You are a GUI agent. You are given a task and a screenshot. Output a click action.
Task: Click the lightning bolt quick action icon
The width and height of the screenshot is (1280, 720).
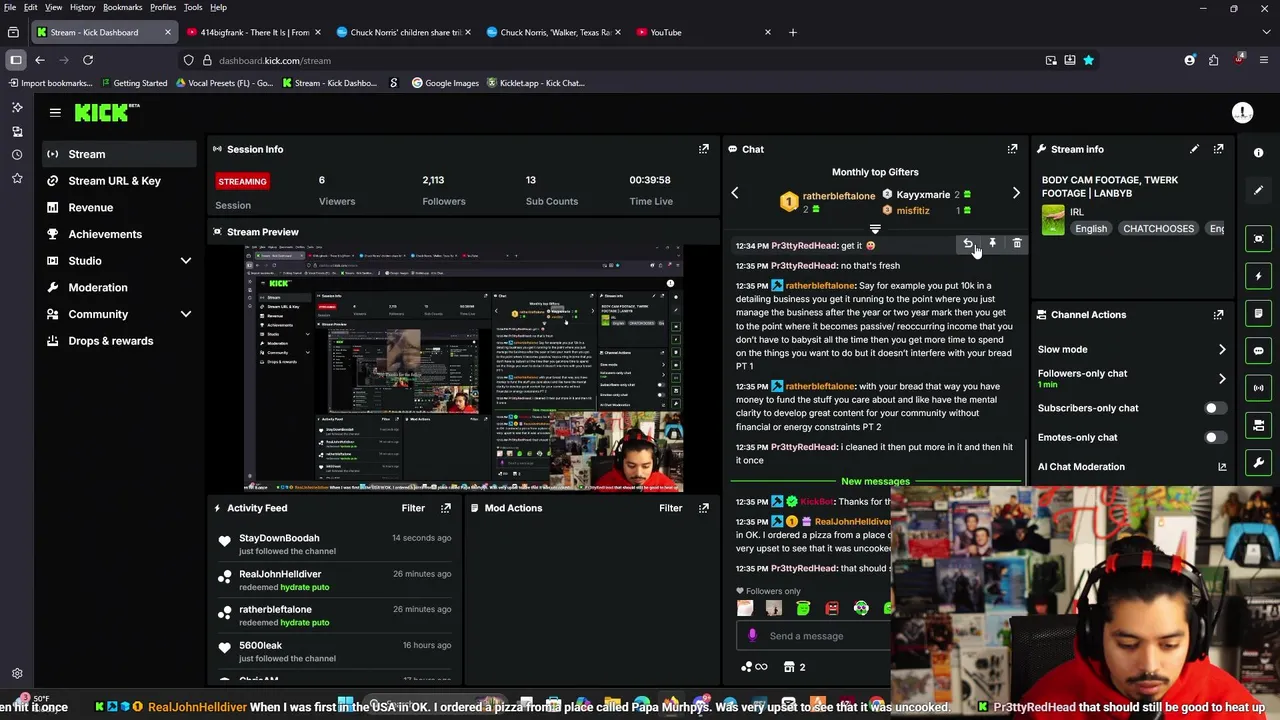[1259, 276]
